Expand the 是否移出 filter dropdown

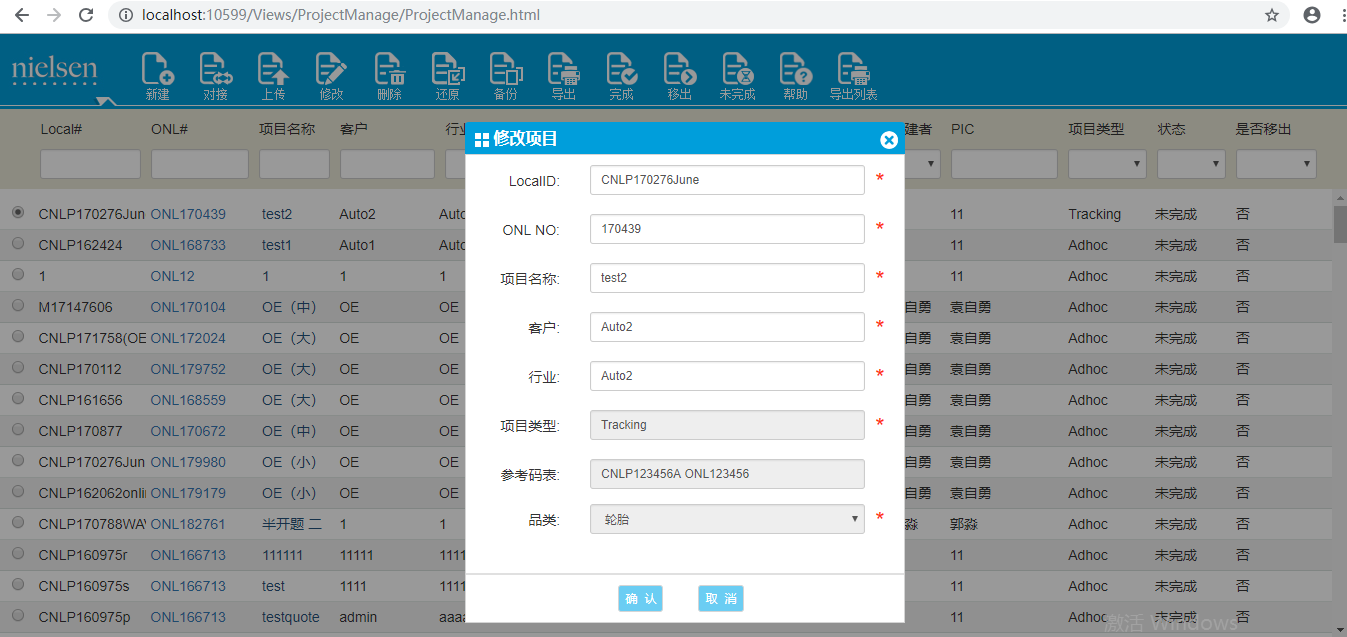1275,164
